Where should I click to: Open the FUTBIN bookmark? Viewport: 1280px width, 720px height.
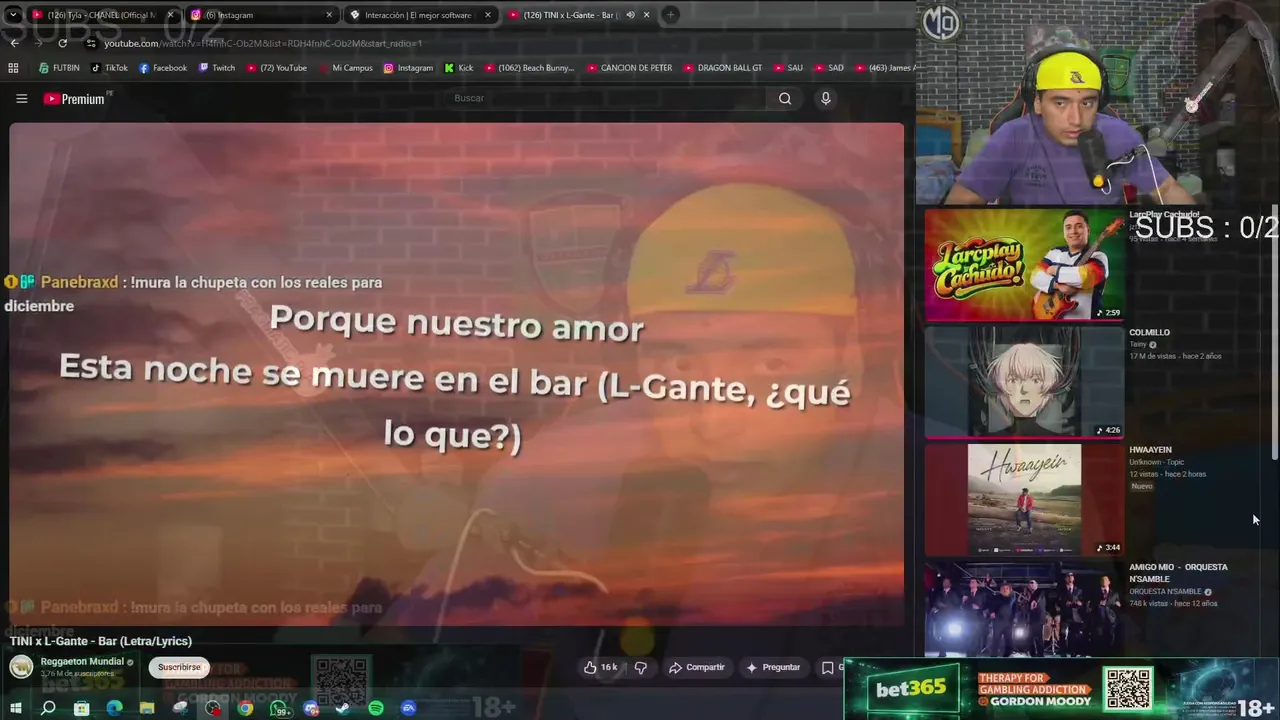pos(59,68)
